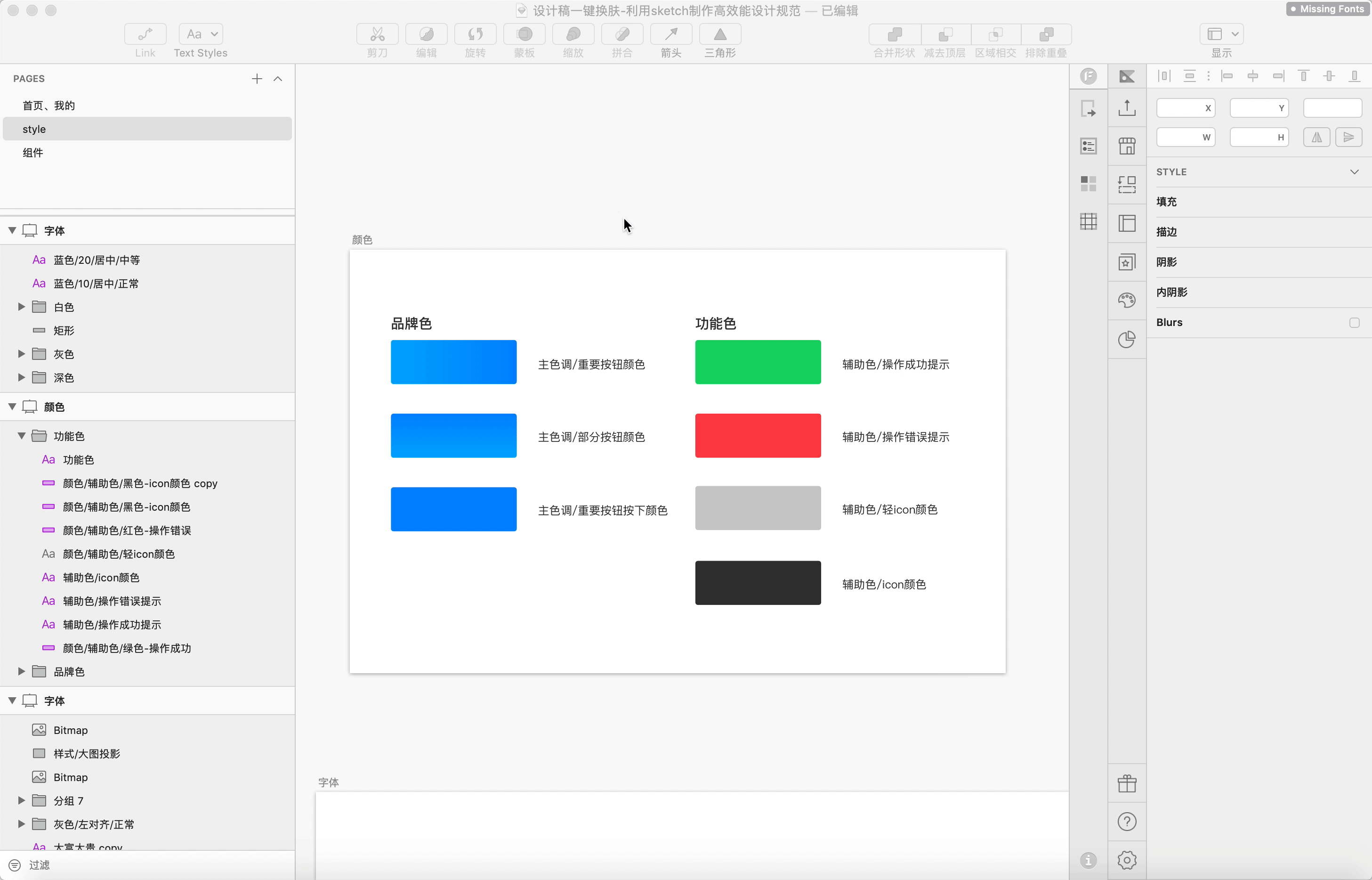This screenshot has height=880, width=1372.
Task: Enable the Blurs checkbox
Action: click(1354, 322)
